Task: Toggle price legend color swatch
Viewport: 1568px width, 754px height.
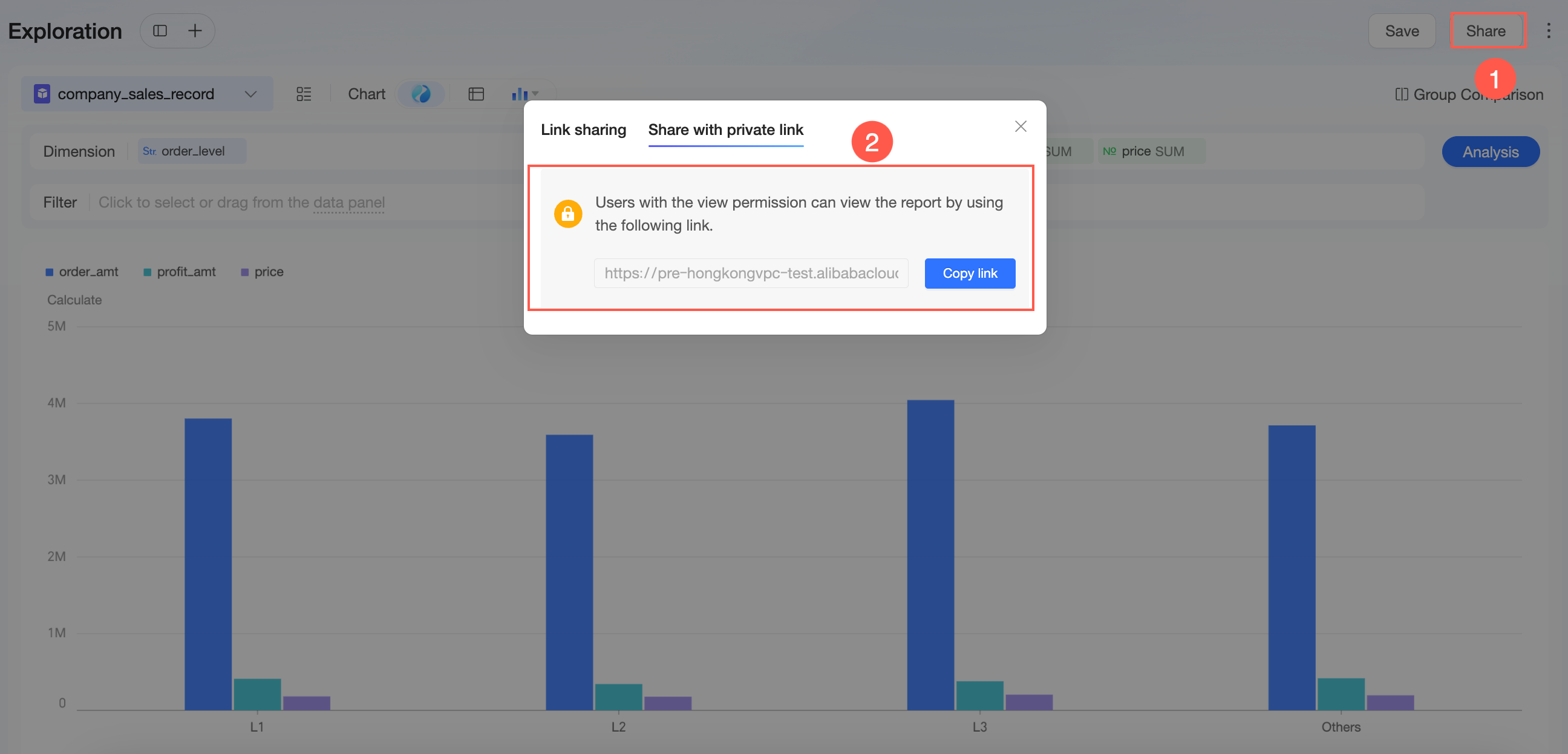Action: click(x=244, y=272)
